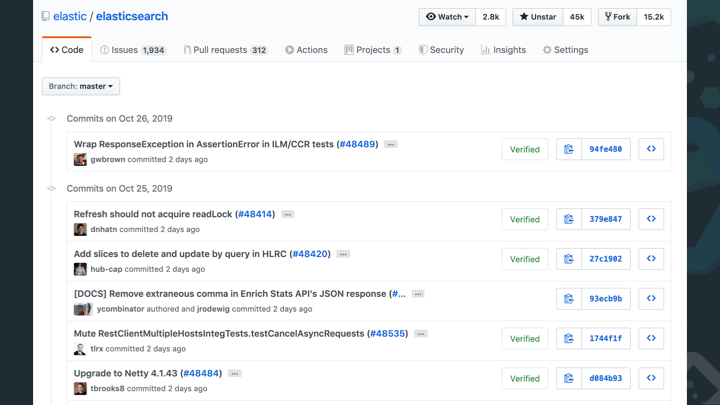This screenshot has height=405, width=720.
Task: Expand description of Netty upgrade commit
Action: pos(234,374)
